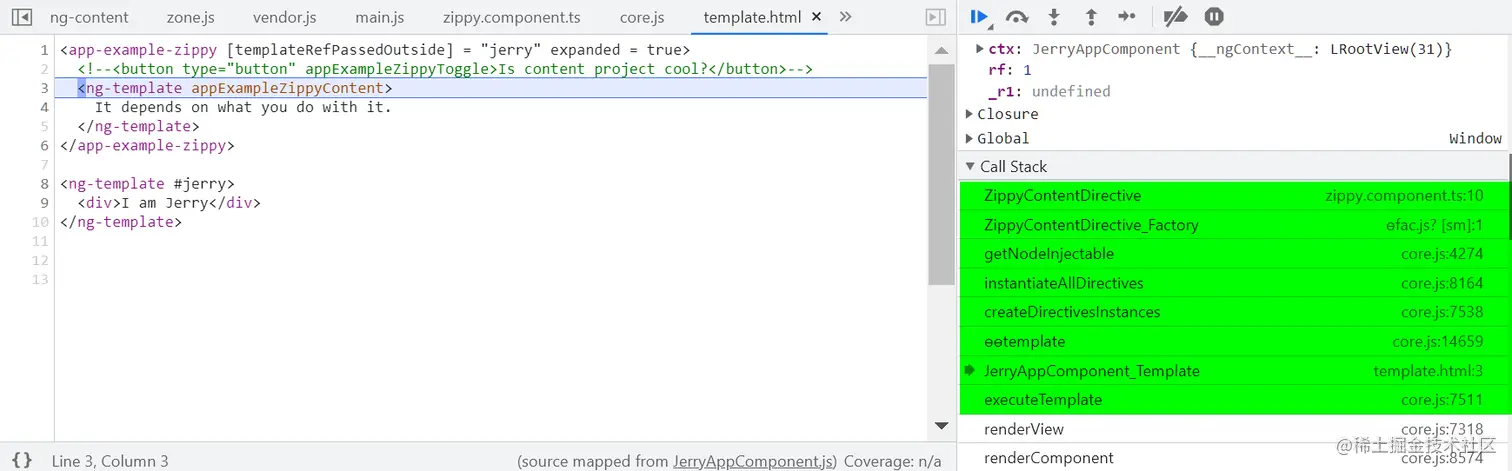Resume script execution

[x=980, y=16]
